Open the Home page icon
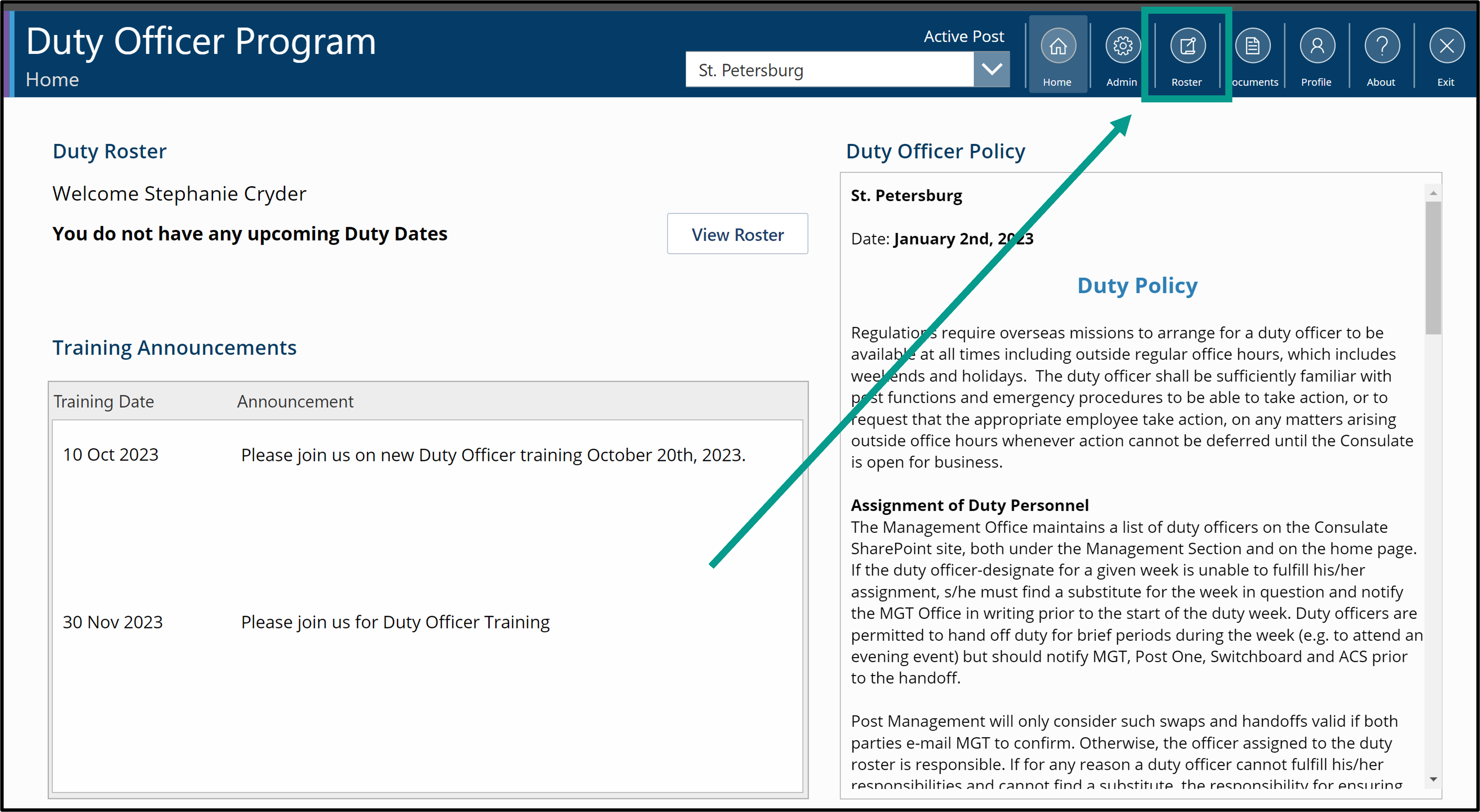The height and width of the screenshot is (812, 1480). coord(1058,47)
